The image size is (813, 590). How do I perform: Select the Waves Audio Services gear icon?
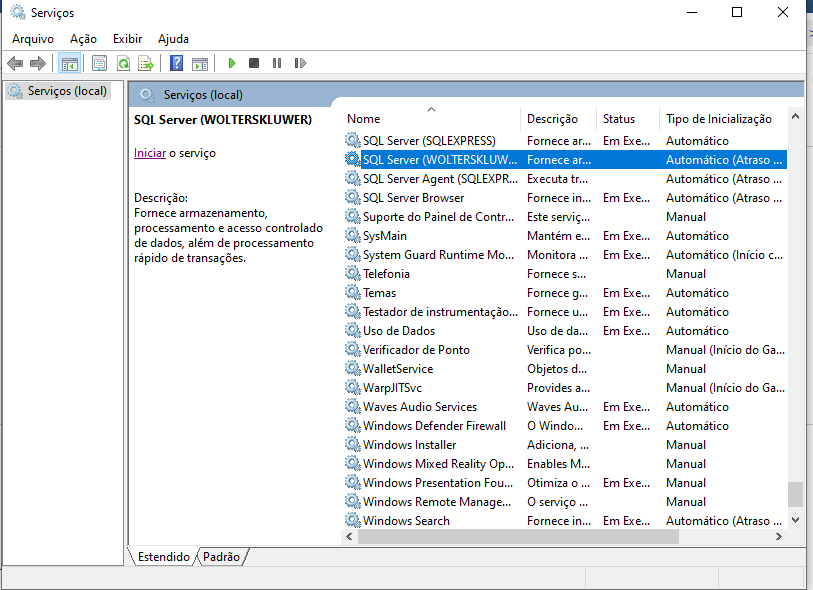(x=353, y=406)
